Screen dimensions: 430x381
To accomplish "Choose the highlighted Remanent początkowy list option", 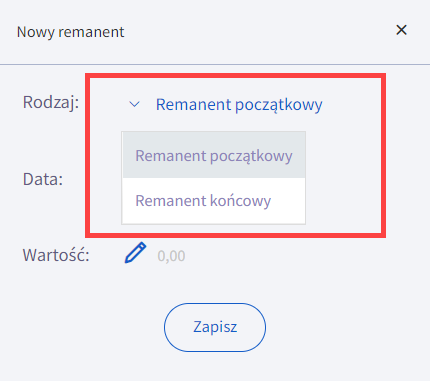I will [x=214, y=155].
